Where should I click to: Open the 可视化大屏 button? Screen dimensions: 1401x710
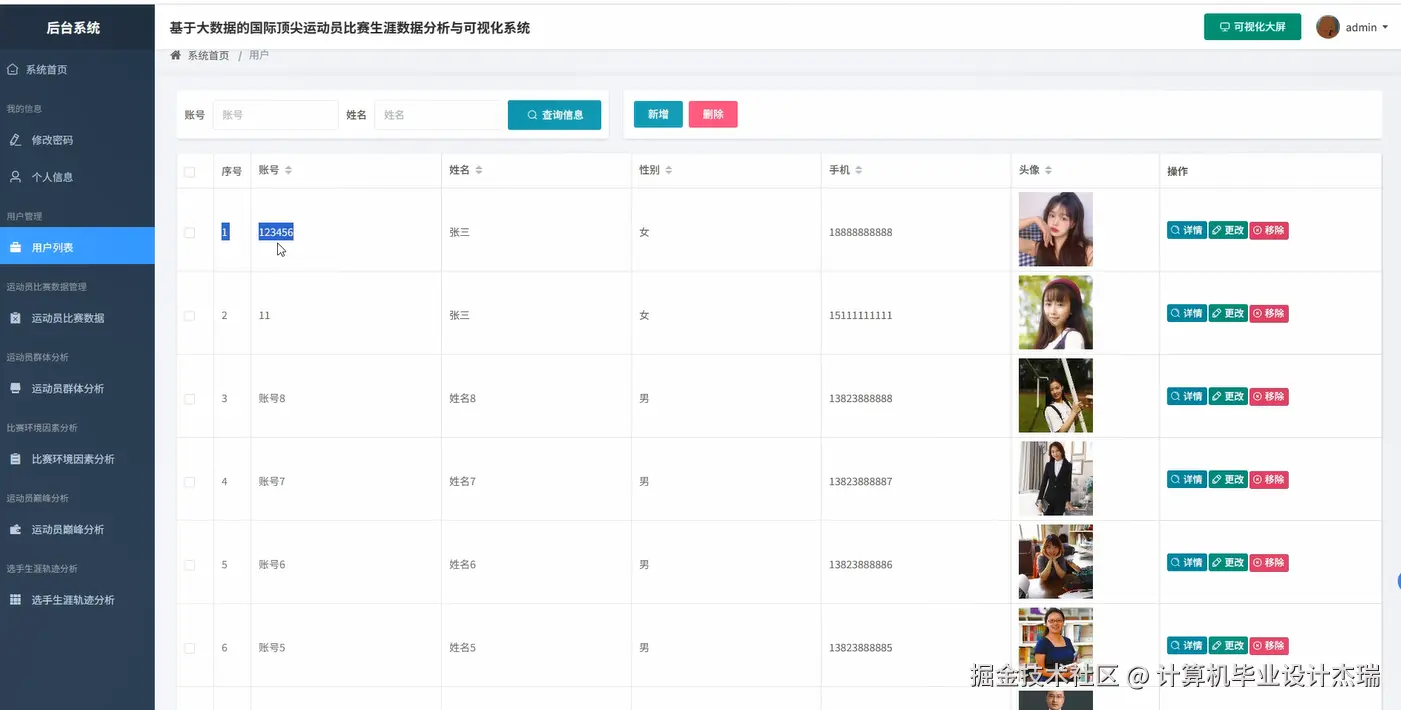(1252, 27)
